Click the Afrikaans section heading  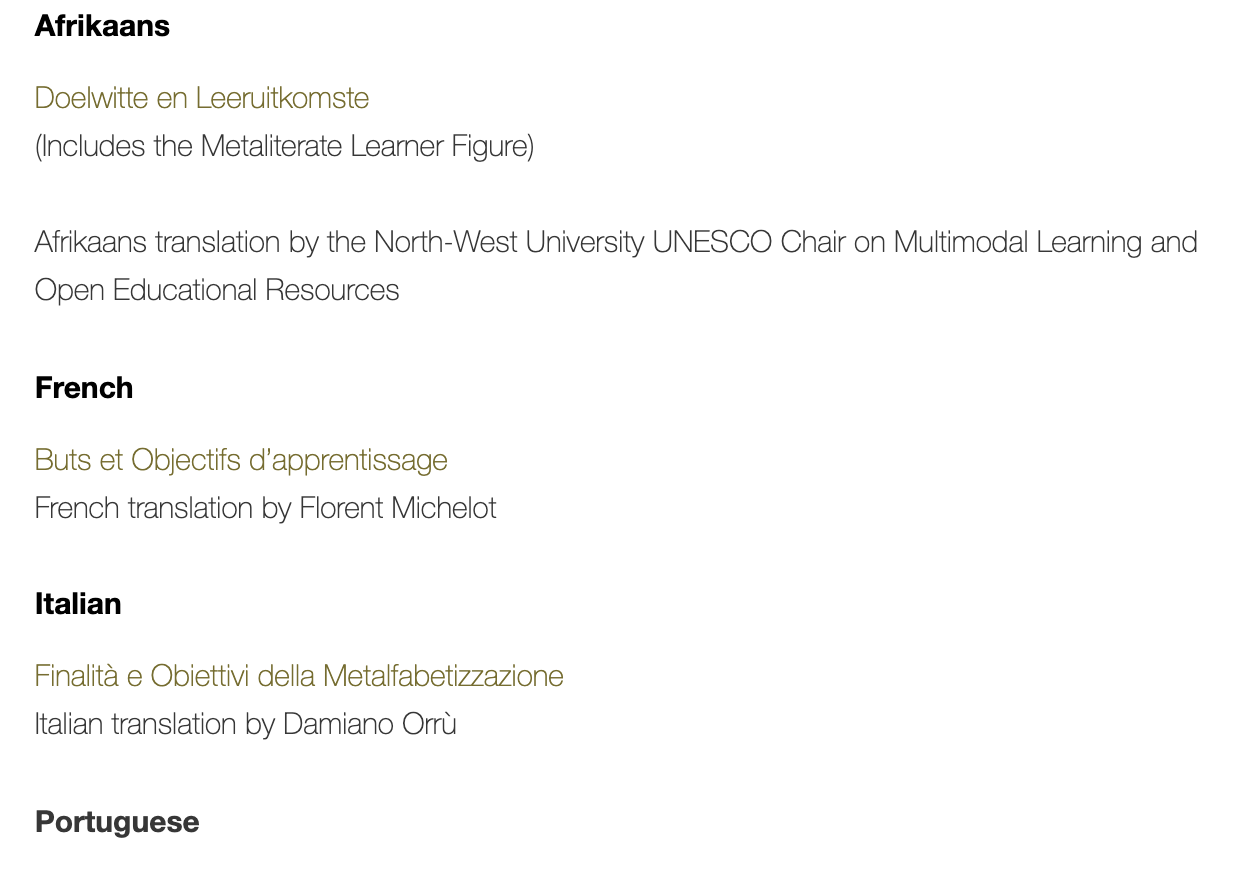(x=102, y=26)
